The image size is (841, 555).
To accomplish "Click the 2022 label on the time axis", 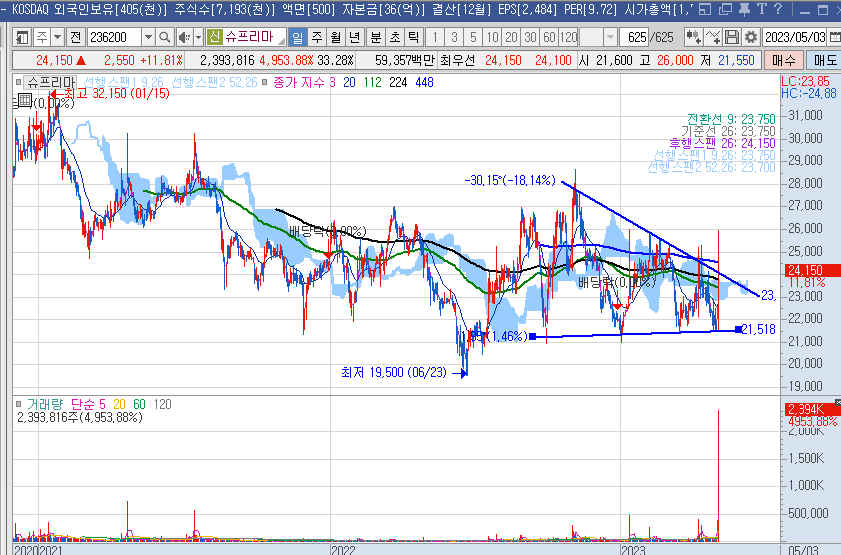I will pyautogui.click(x=343, y=550).
